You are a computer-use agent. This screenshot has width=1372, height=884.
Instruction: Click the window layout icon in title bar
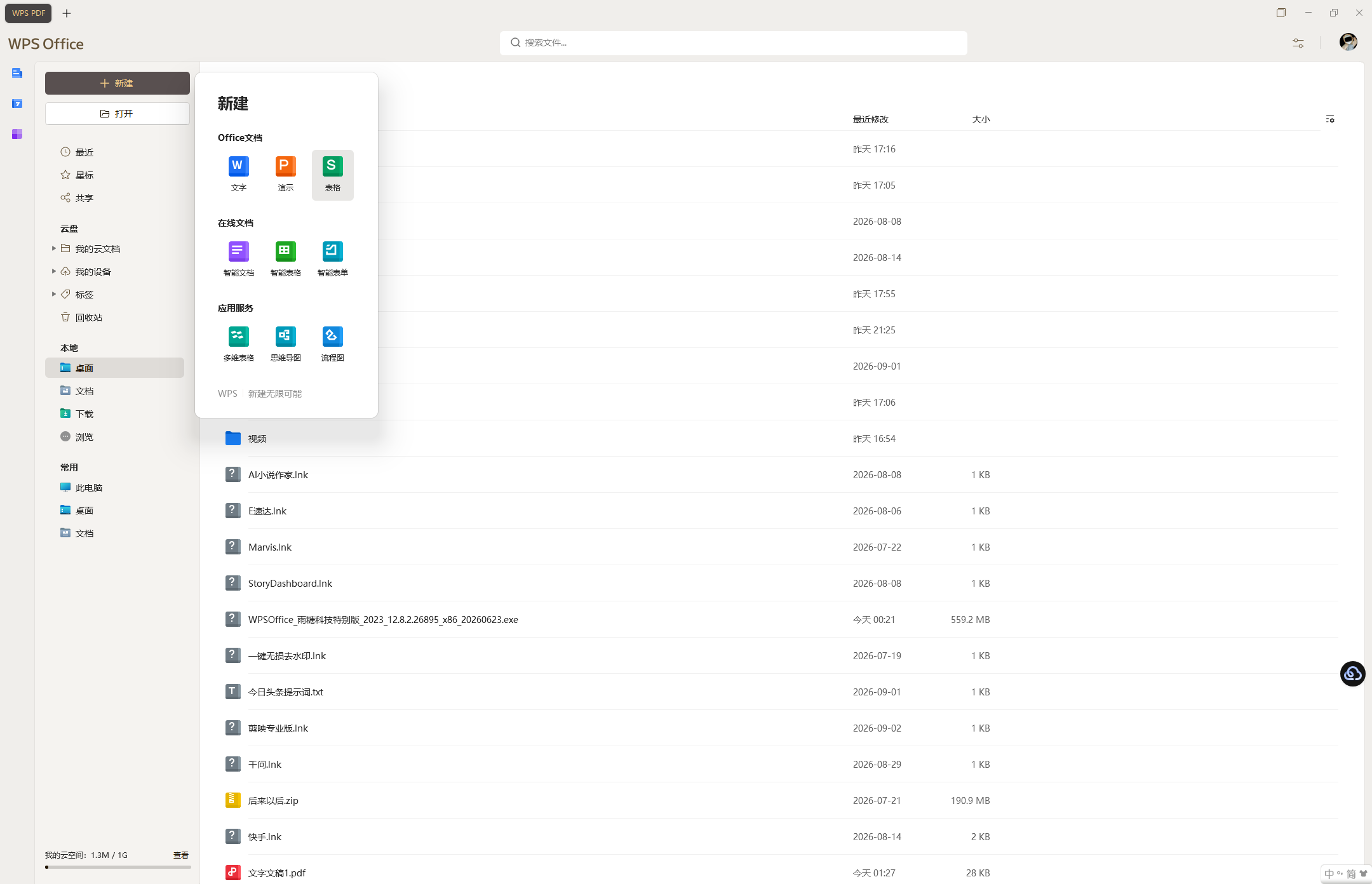click(x=1281, y=13)
